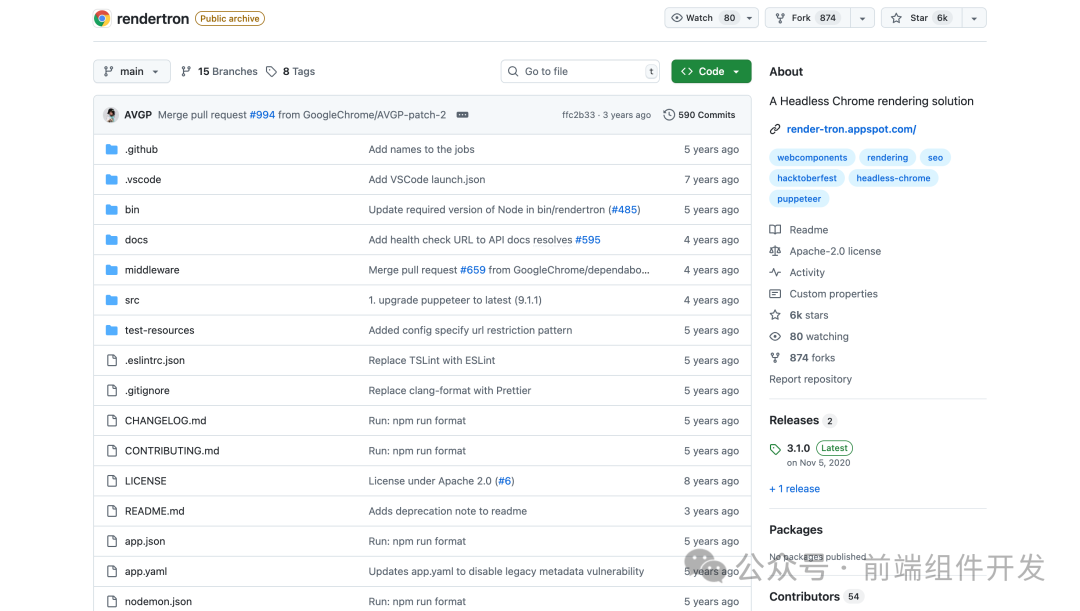Open the Contributors 54 heading

[815, 597]
